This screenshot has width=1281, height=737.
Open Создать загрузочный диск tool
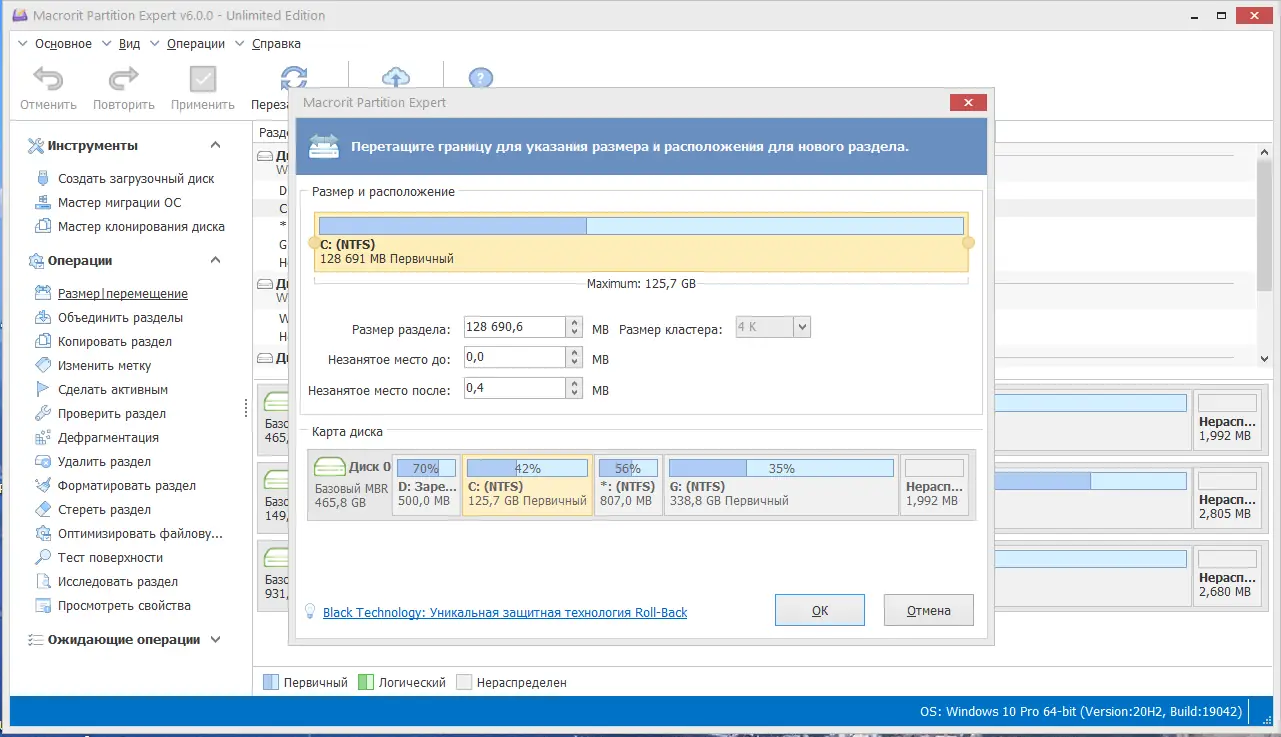click(x=136, y=179)
